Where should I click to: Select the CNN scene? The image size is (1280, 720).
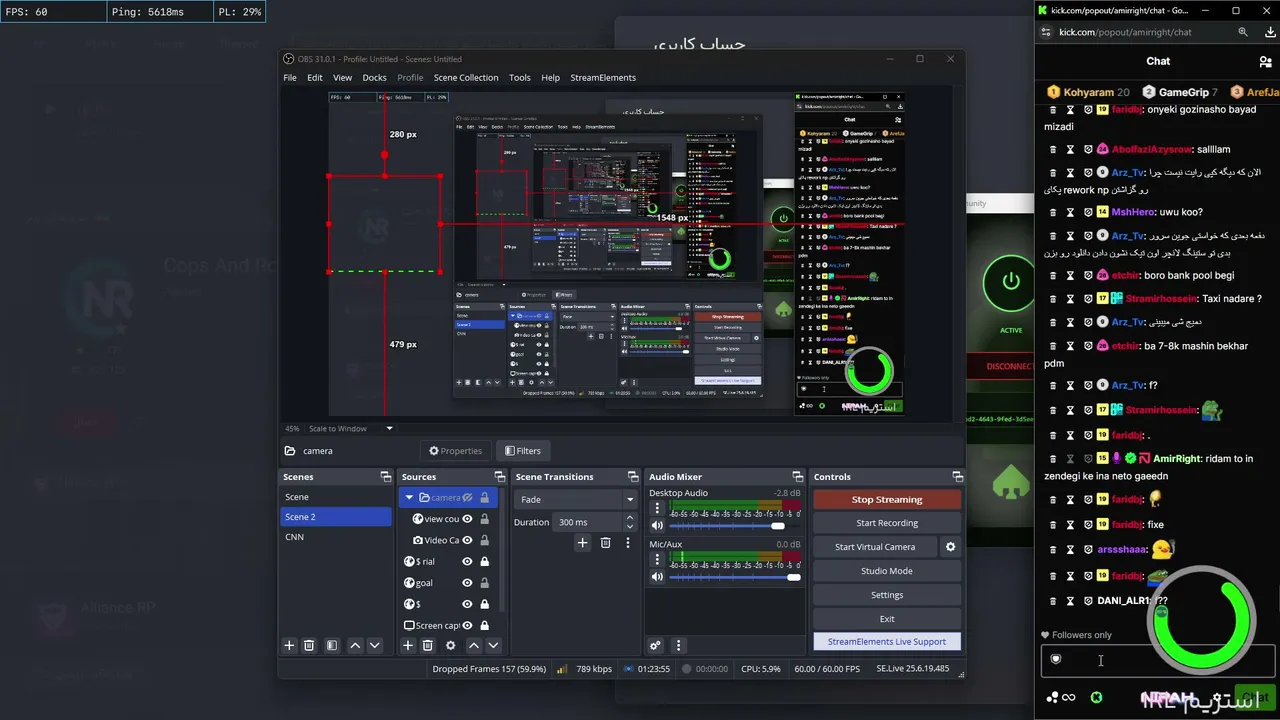point(335,537)
